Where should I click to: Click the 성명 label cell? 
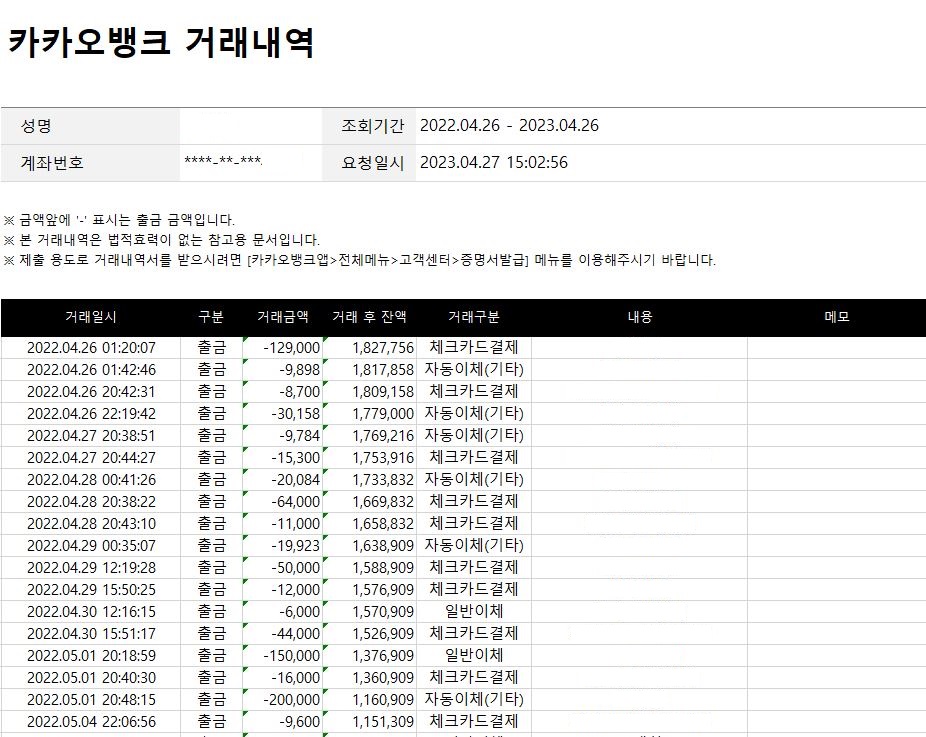tap(90, 126)
